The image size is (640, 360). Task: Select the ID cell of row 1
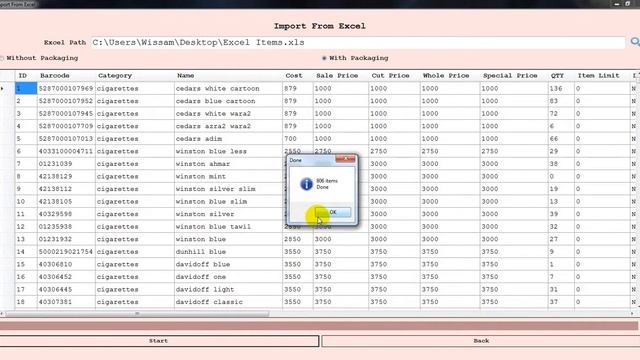coord(26,88)
